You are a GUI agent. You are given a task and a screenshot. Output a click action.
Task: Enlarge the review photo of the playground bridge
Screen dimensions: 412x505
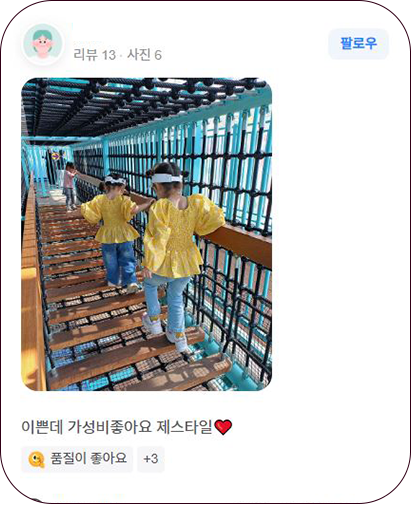tap(146, 234)
